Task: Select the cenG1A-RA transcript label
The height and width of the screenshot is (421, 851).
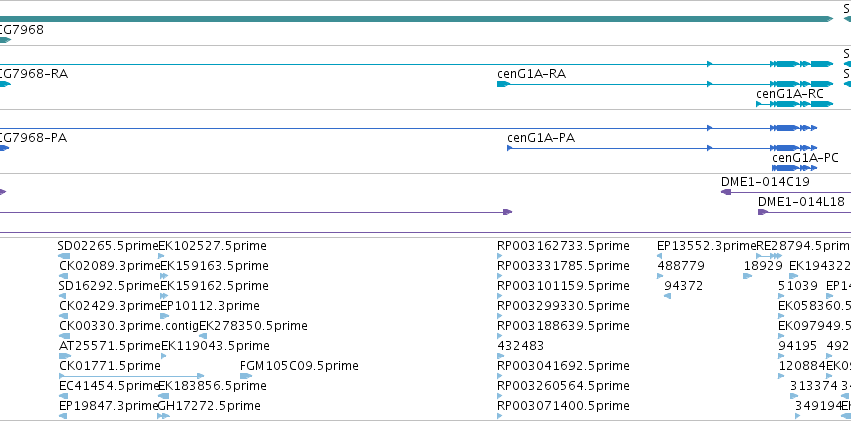Action: click(531, 74)
